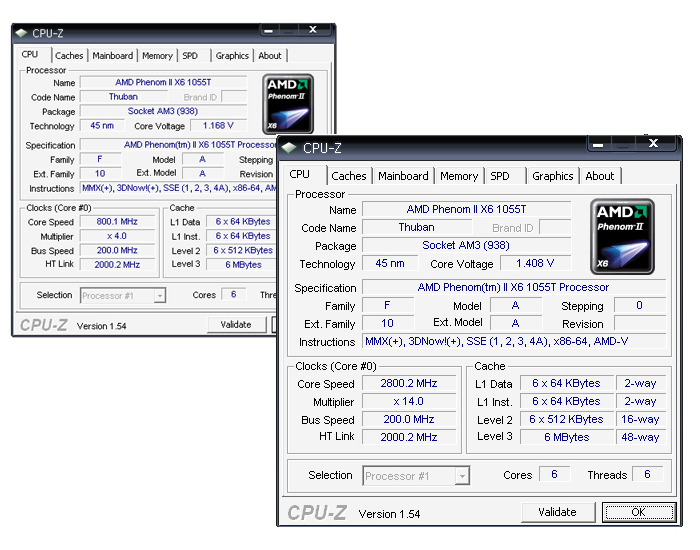Click the Cores value 6 in front window
The image size is (700, 550).
click(x=554, y=474)
